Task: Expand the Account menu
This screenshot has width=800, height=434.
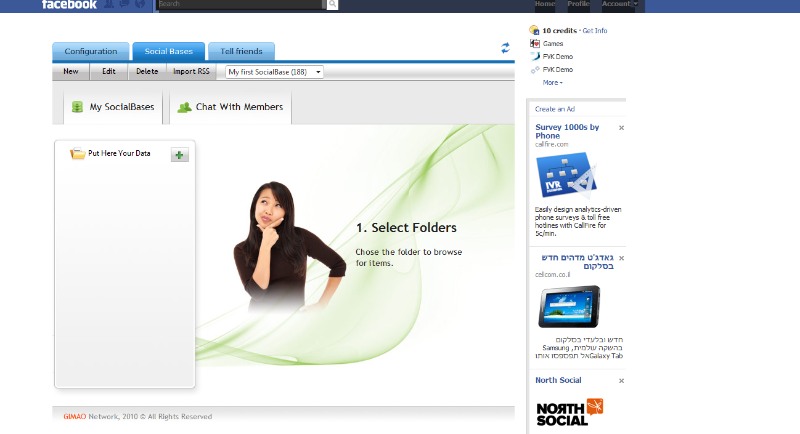Action: click(620, 4)
